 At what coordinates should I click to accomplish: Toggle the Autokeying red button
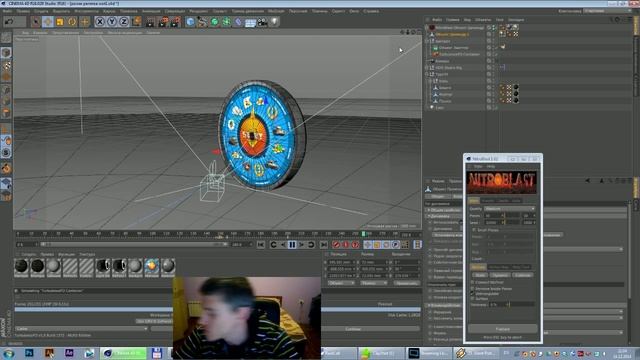pos(346,244)
